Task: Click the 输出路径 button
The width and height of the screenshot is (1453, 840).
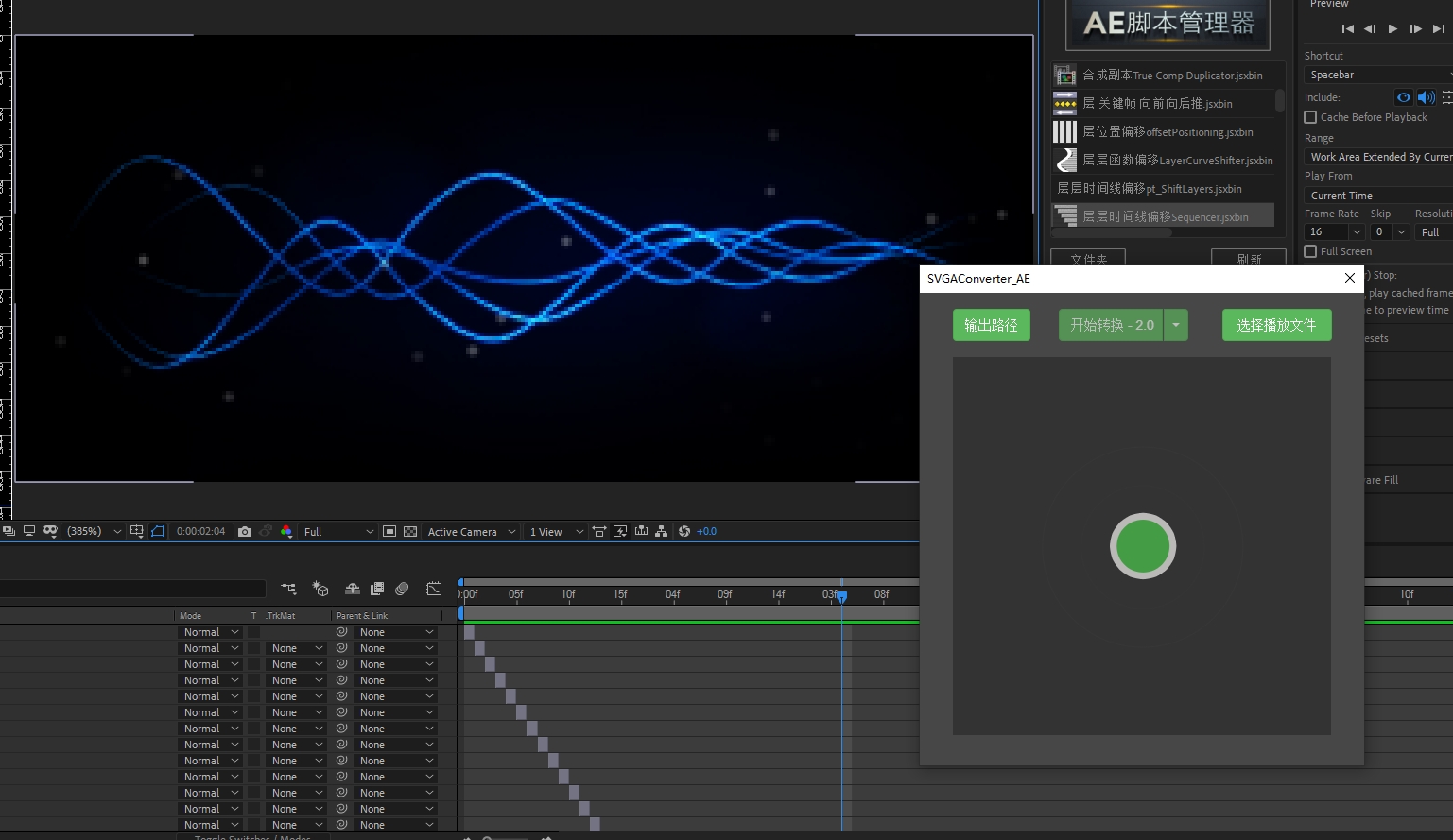Action: 991,325
